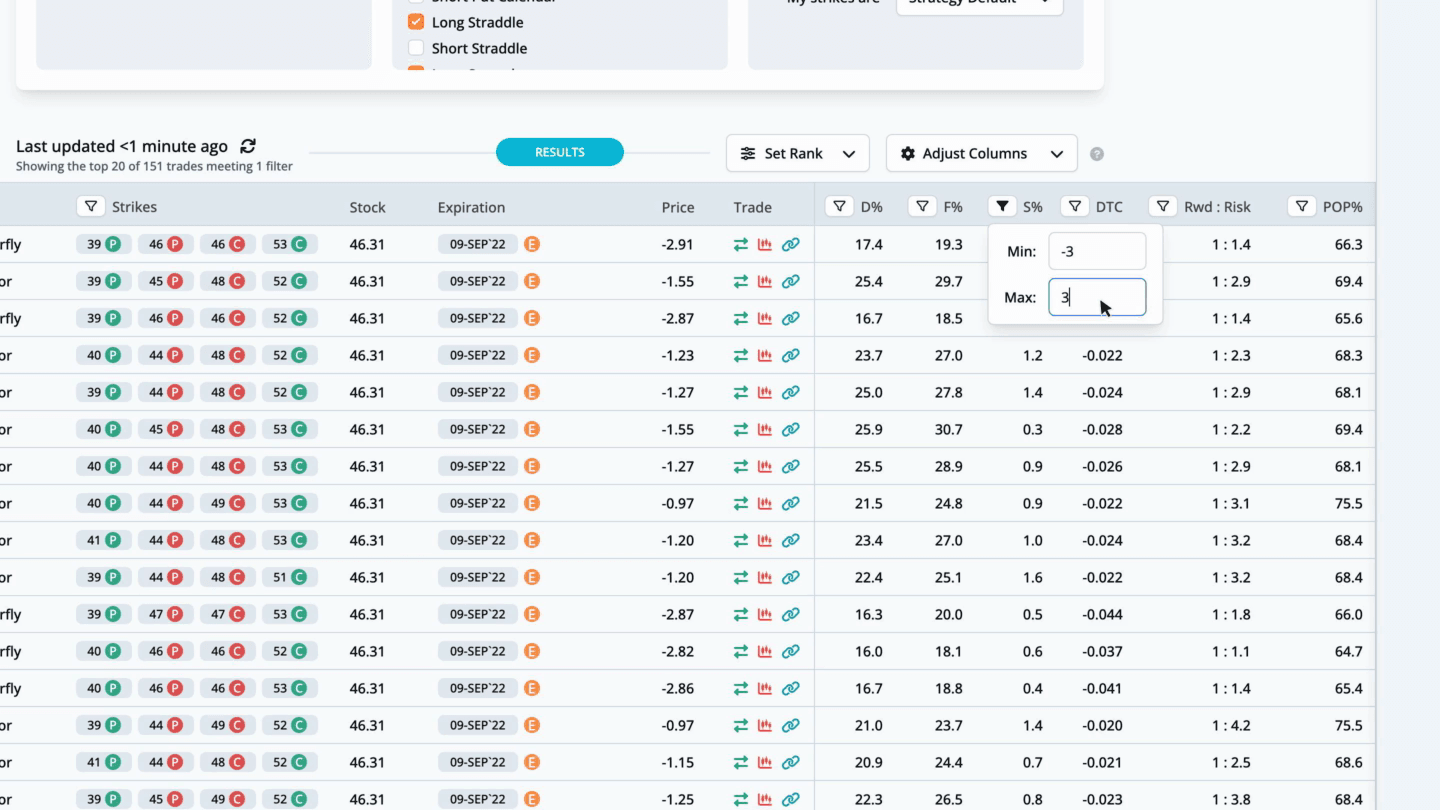Image resolution: width=1440 pixels, height=810 pixels.
Task: Click the orange E earnings icon in the -2.91 row
Action: (532, 244)
